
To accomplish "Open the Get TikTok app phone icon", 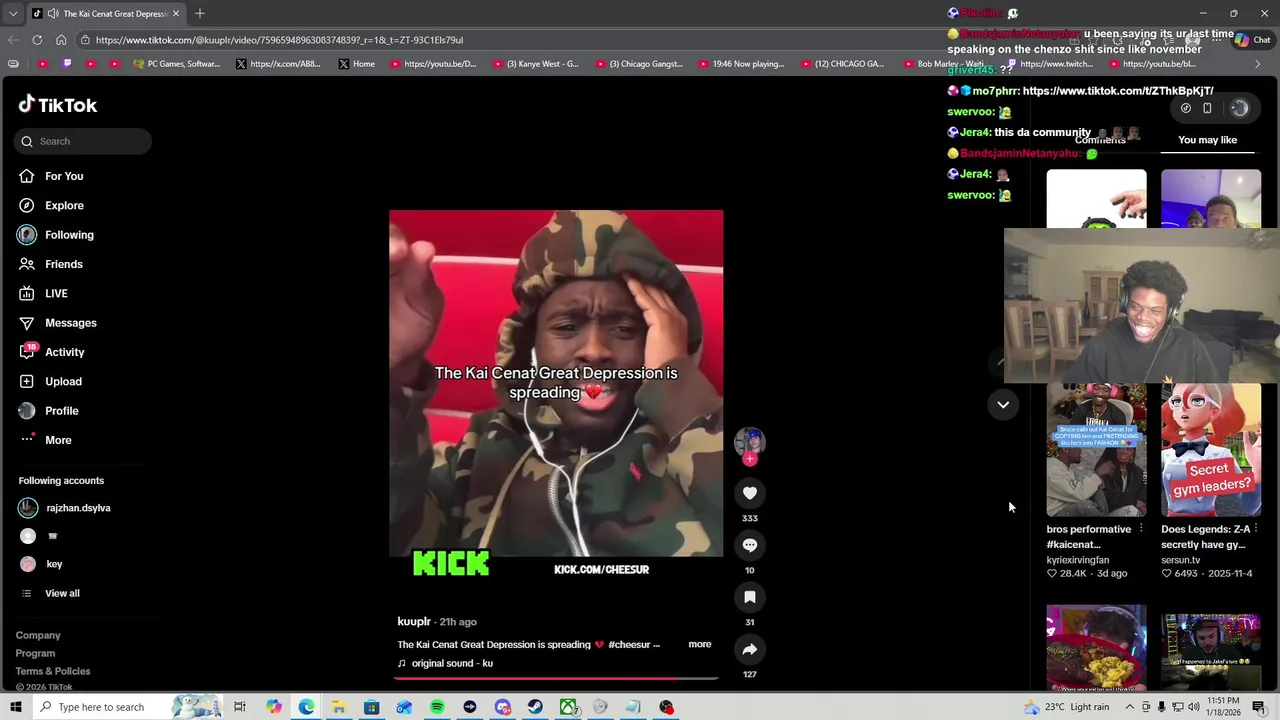I will point(1207,108).
